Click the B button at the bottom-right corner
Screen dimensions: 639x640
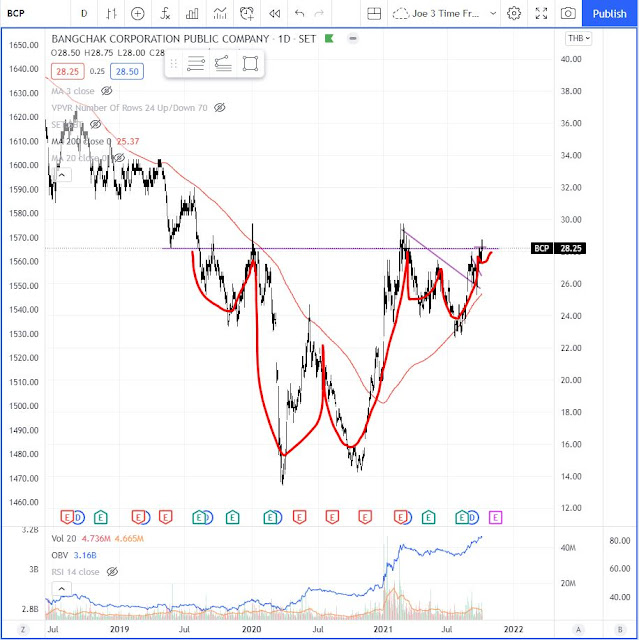[620, 629]
